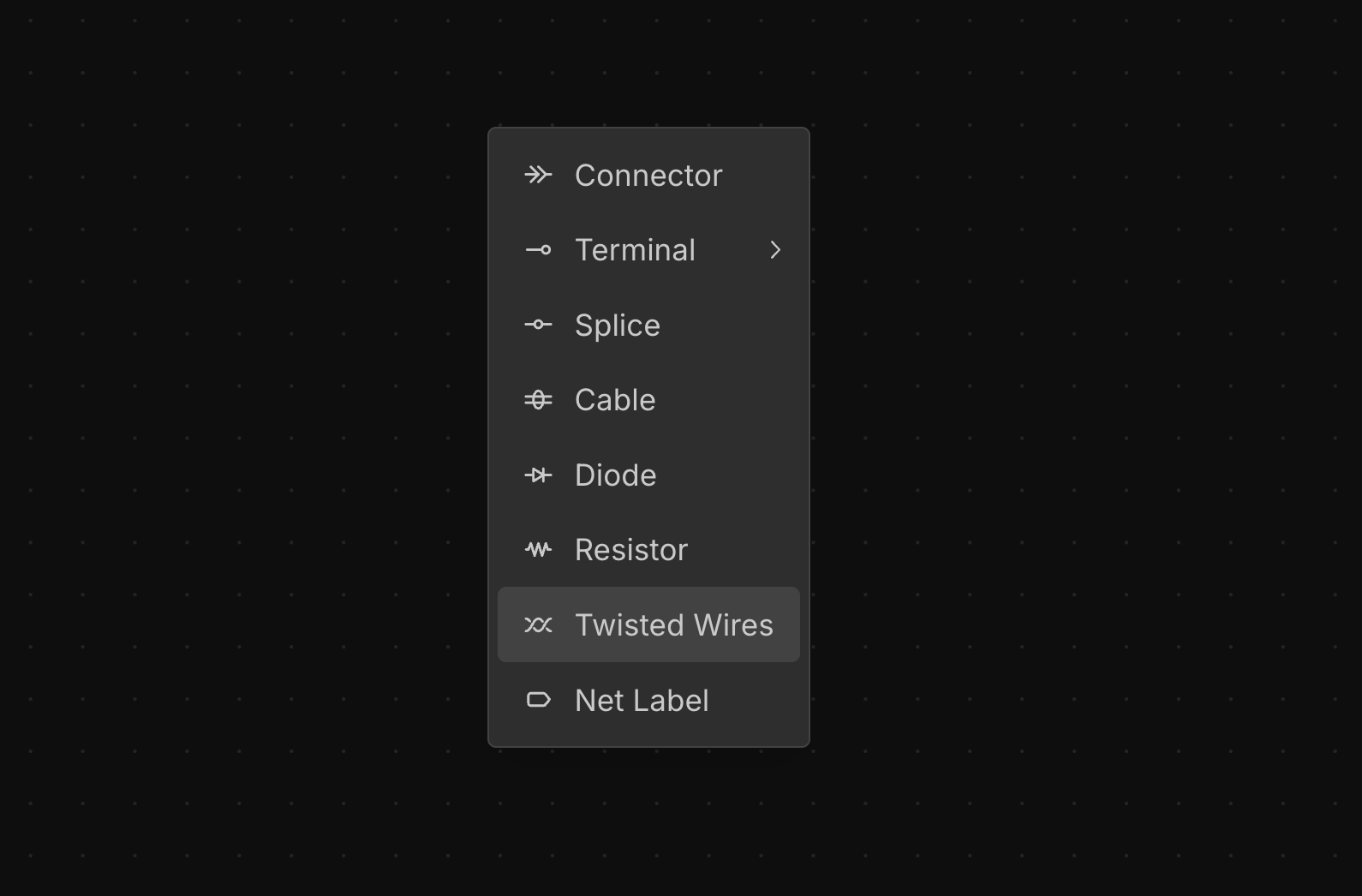
Task: Open the Terminal menu entry
Action: [635, 250]
